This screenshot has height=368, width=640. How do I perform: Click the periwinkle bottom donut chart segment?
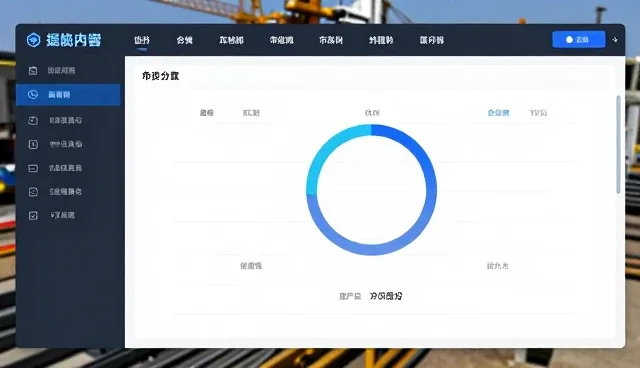coord(372,250)
